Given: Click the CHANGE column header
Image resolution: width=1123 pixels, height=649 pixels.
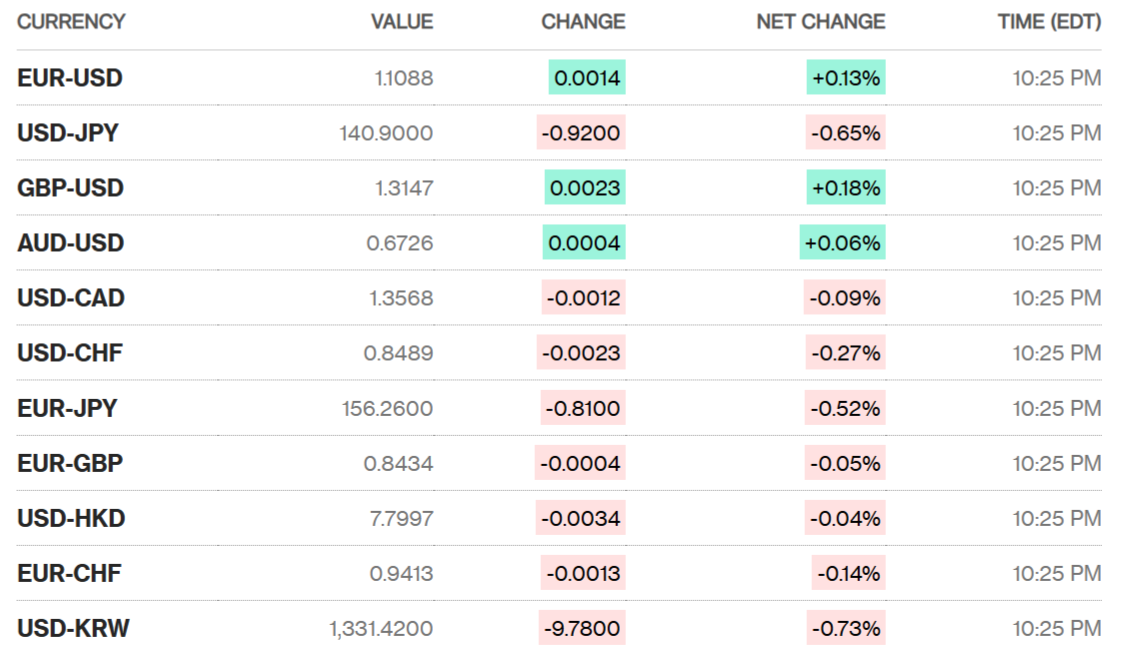Looking at the screenshot, I should coord(583,22).
